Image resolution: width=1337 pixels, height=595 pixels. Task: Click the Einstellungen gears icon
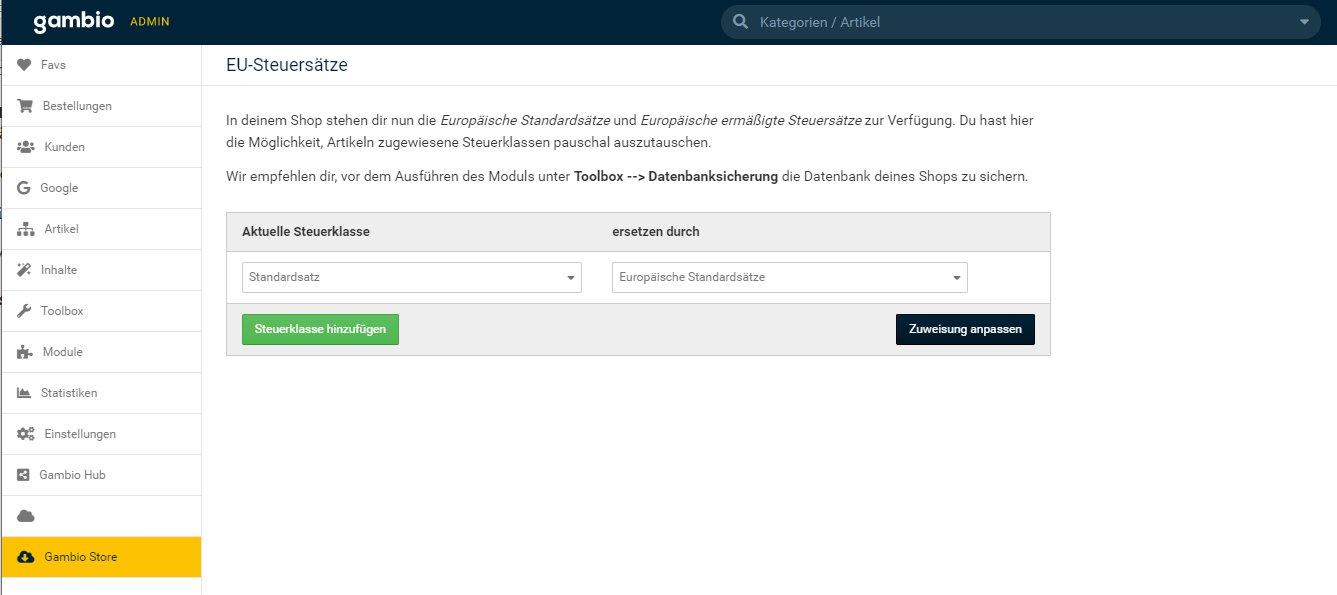pyautogui.click(x=26, y=434)
